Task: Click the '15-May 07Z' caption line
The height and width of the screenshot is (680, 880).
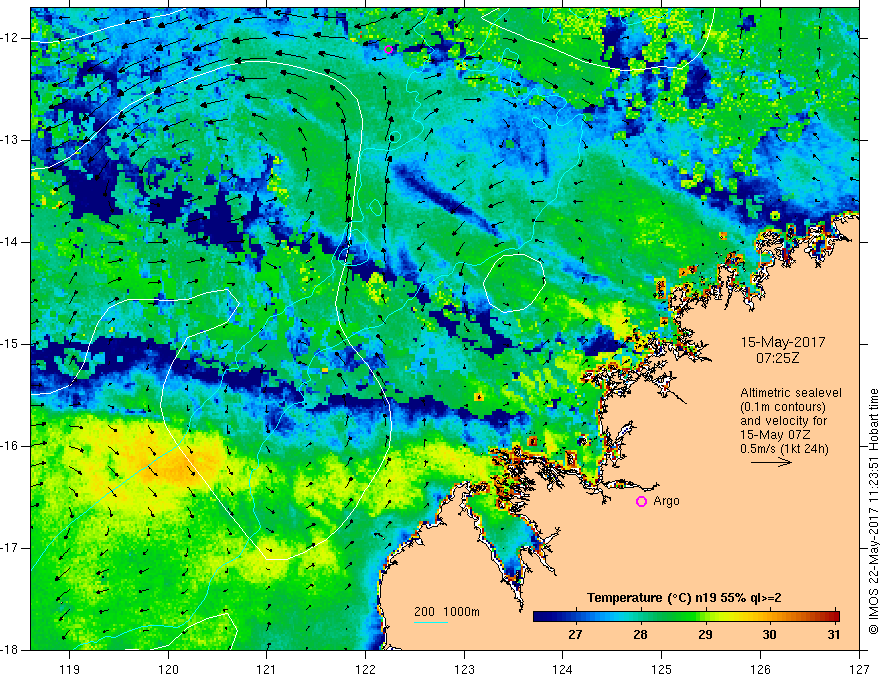Action: (x=776, y=434)
